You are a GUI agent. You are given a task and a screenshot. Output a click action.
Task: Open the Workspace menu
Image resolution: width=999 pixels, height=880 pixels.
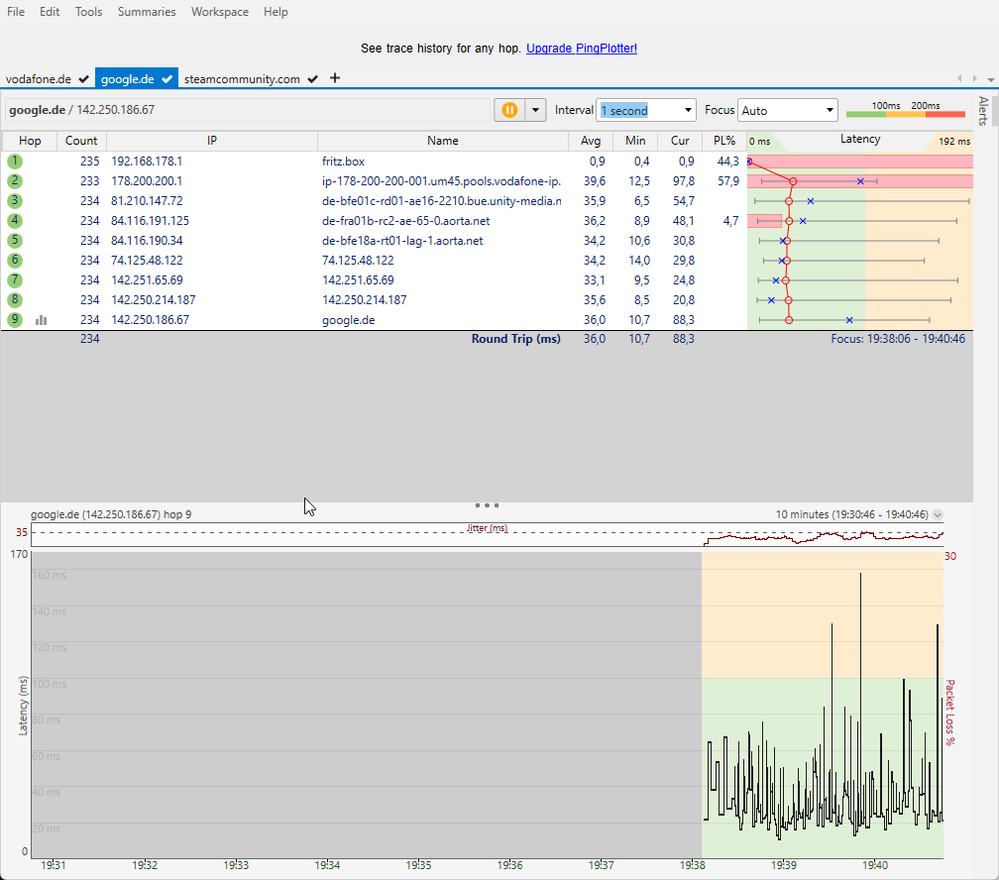220,11
